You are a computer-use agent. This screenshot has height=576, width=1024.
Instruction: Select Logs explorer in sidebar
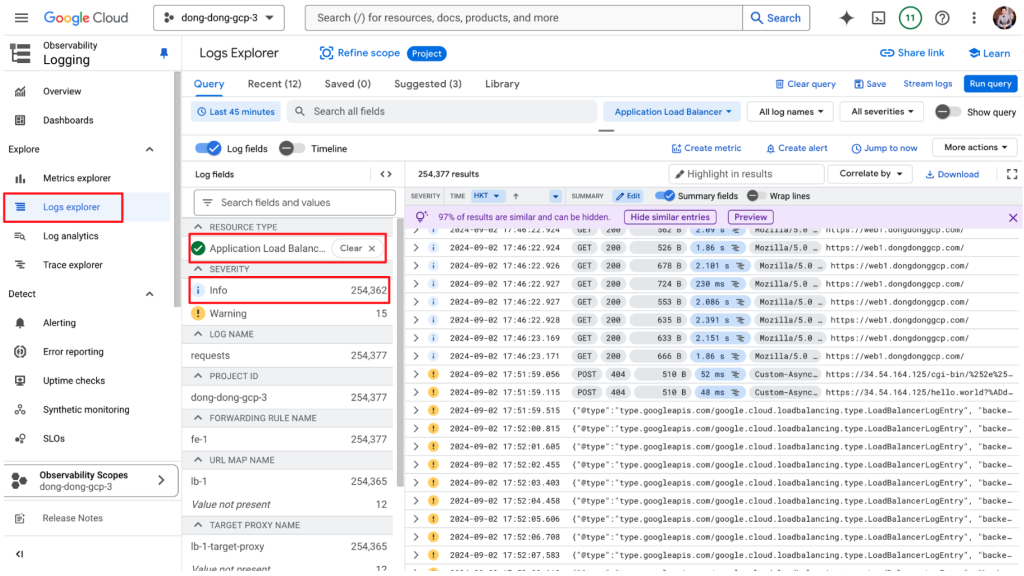(x=71, y=207)
